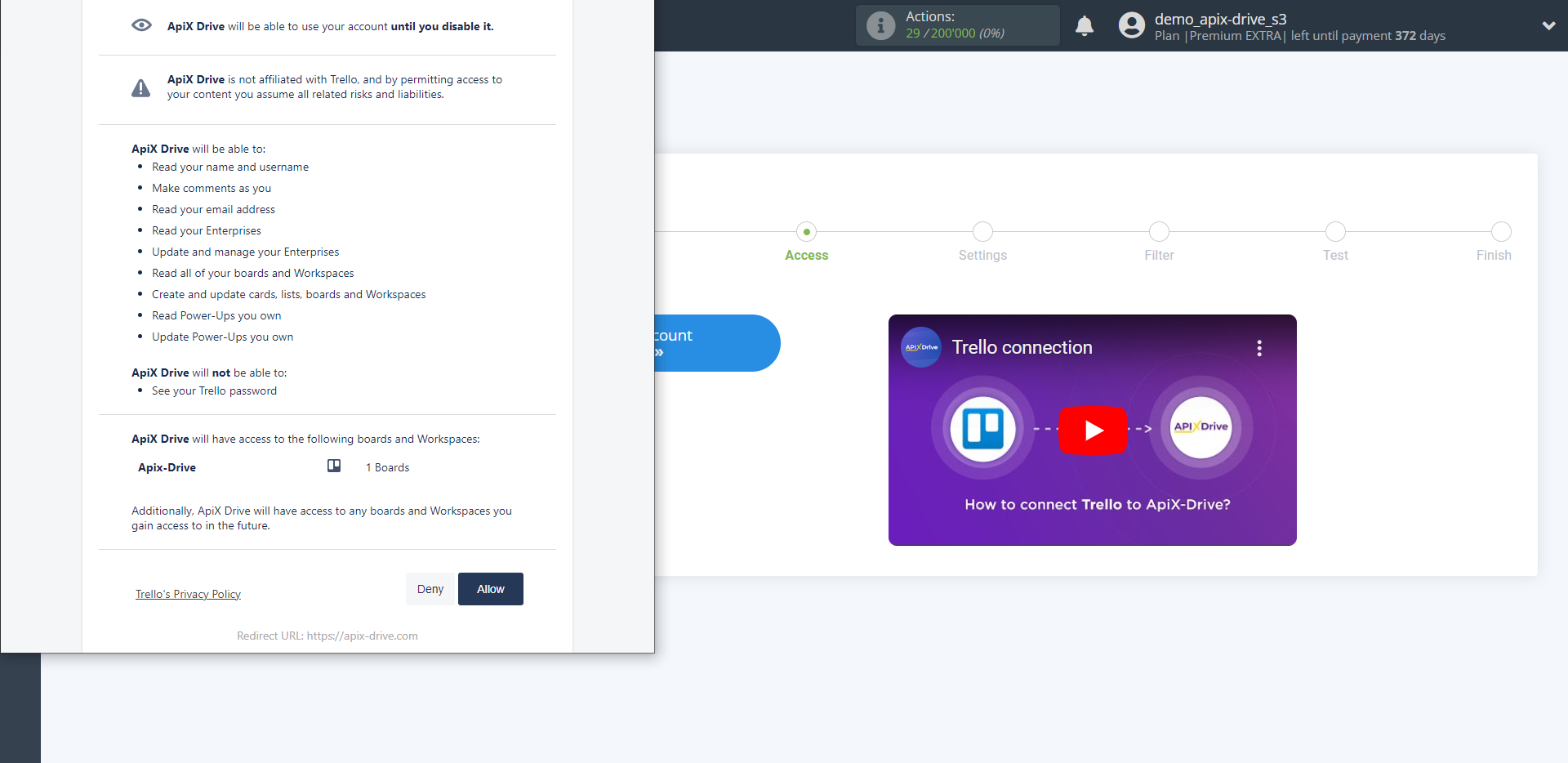Click the Trello logo in video thumbnail

point(982,428)
